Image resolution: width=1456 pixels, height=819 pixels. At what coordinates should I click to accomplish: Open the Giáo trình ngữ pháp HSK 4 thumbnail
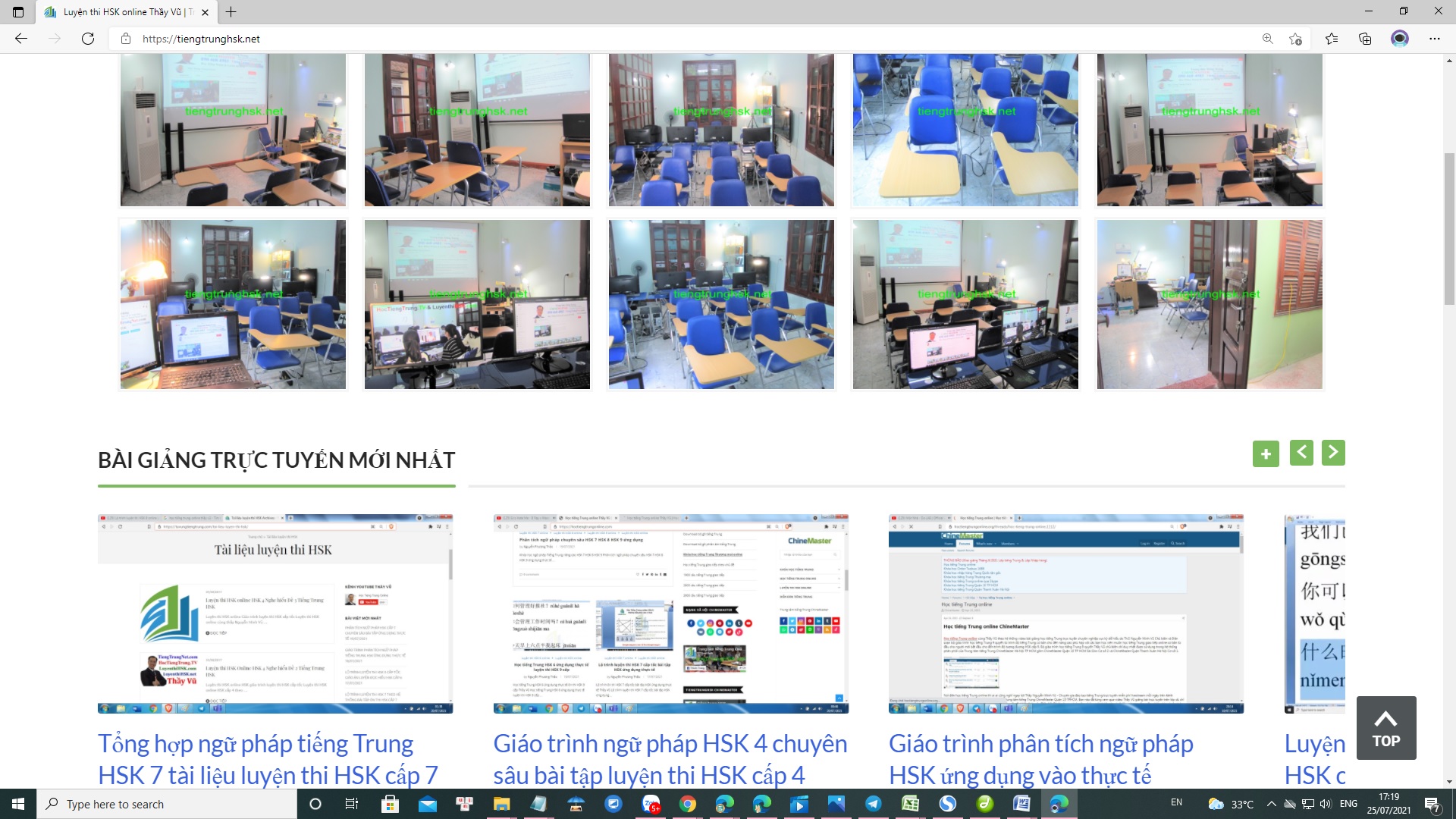(670, 613)
